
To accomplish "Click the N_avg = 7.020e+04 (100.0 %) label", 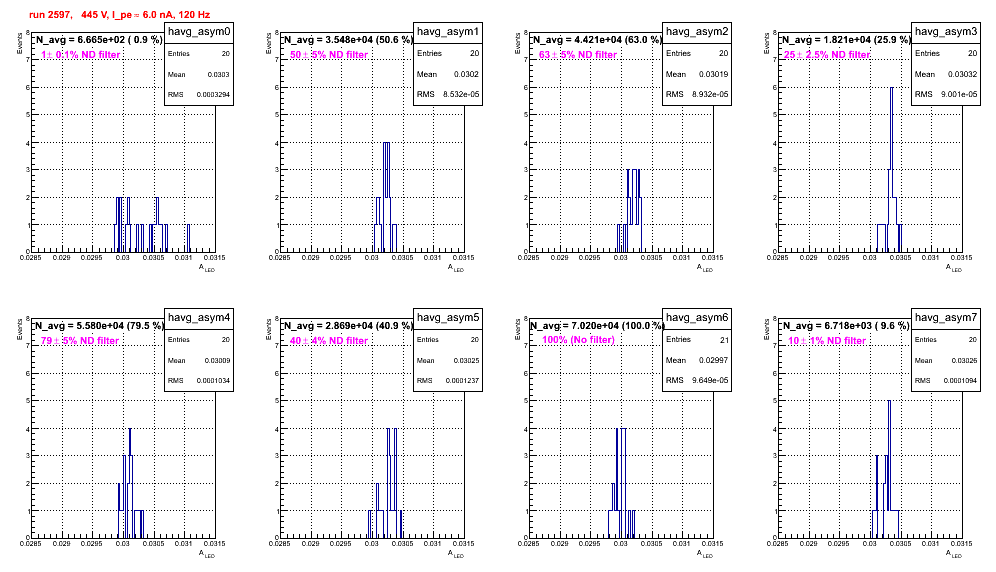I will pos(597,326).
